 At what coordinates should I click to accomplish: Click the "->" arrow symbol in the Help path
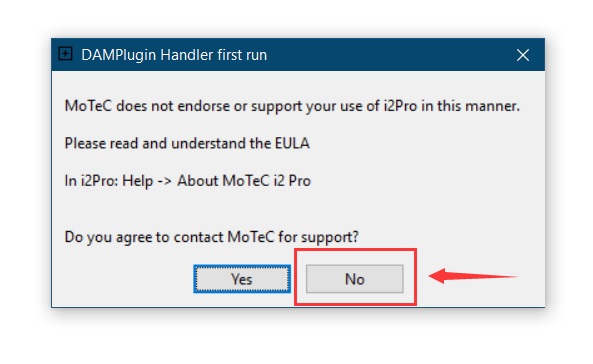click(x=165, y=181)
